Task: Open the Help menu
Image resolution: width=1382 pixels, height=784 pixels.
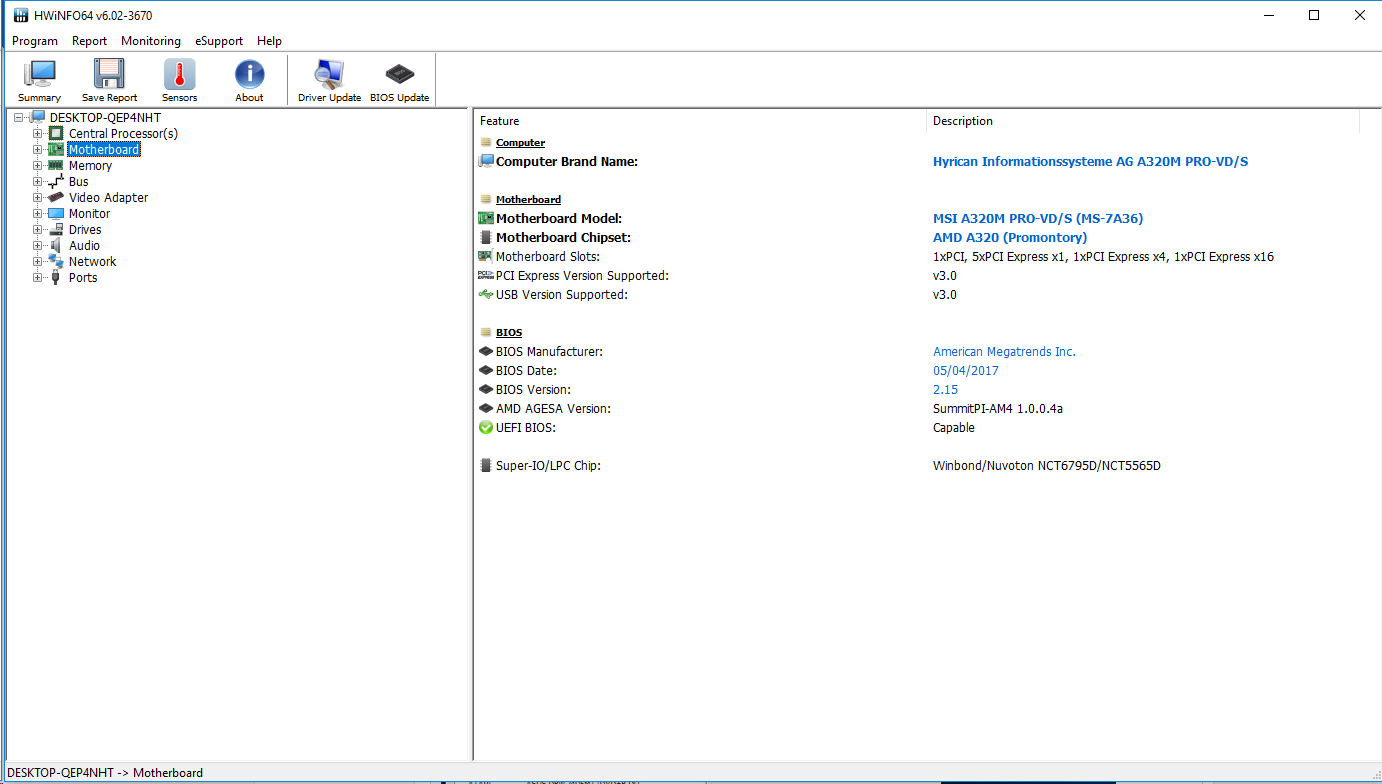Action: [x=269, y=41]
